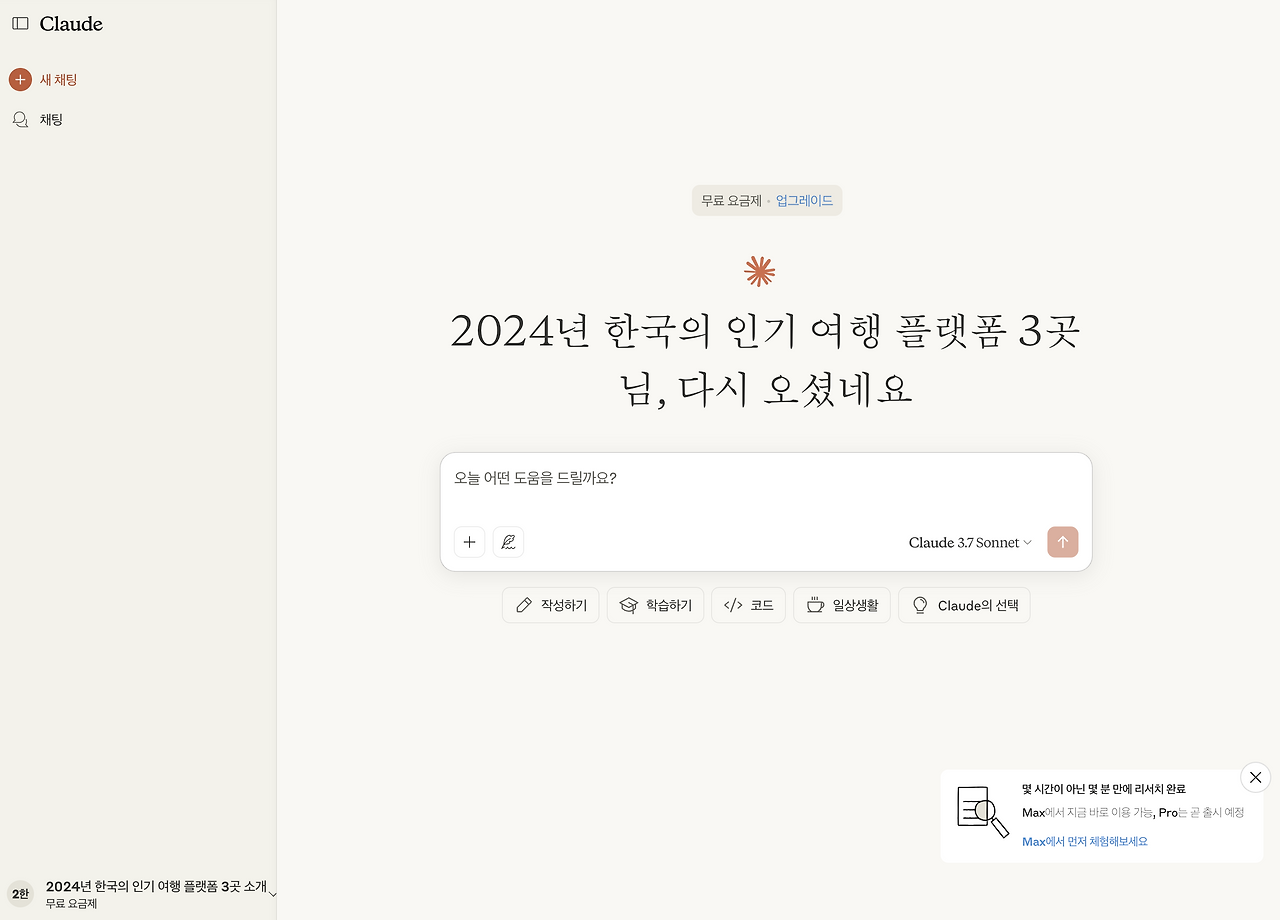Screen dimensions: 1280x920
Task: Click the send arrow button
Action: (1062, 541)
